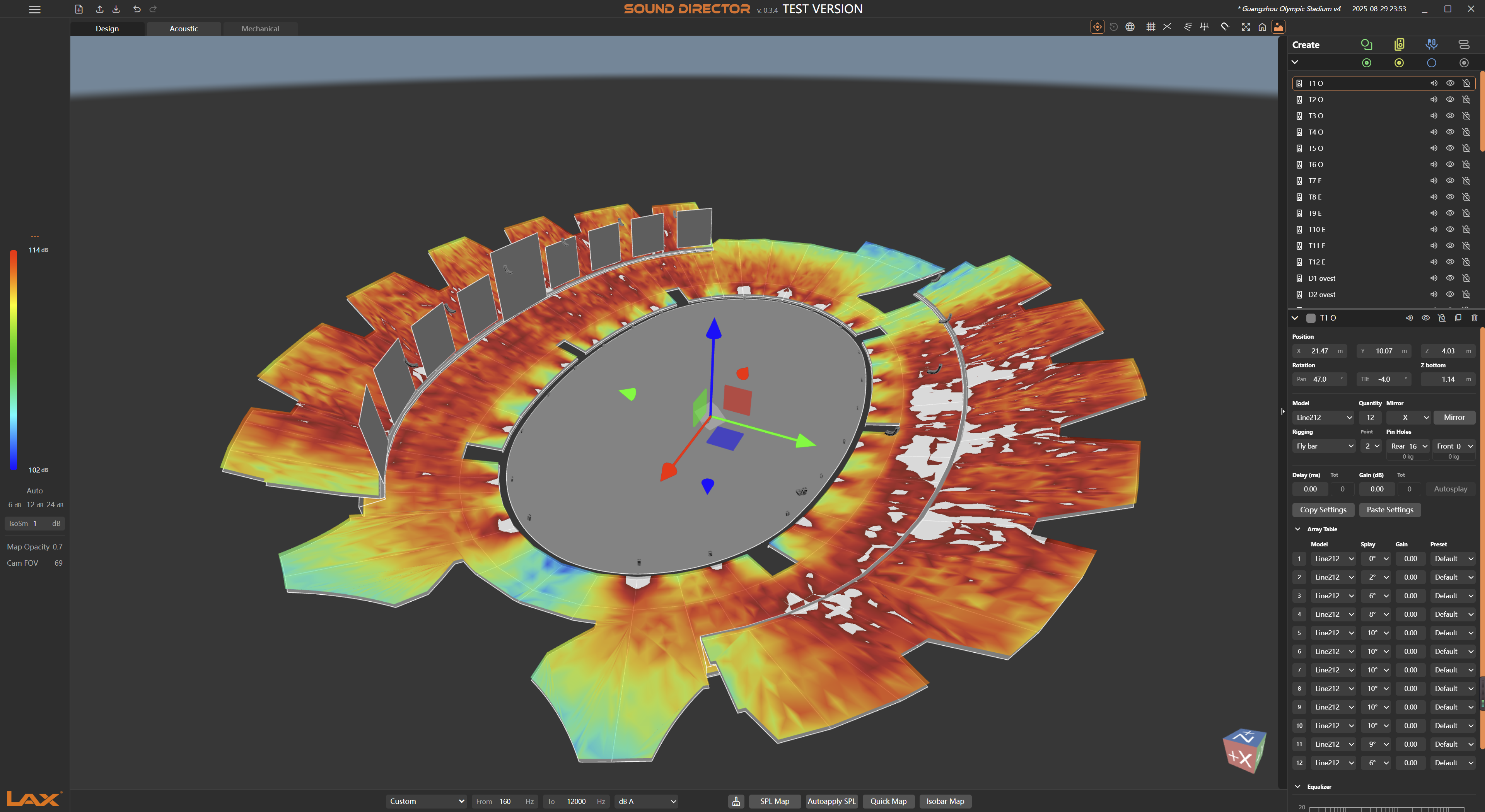Hide the T7 E array

click(1450, 181)
